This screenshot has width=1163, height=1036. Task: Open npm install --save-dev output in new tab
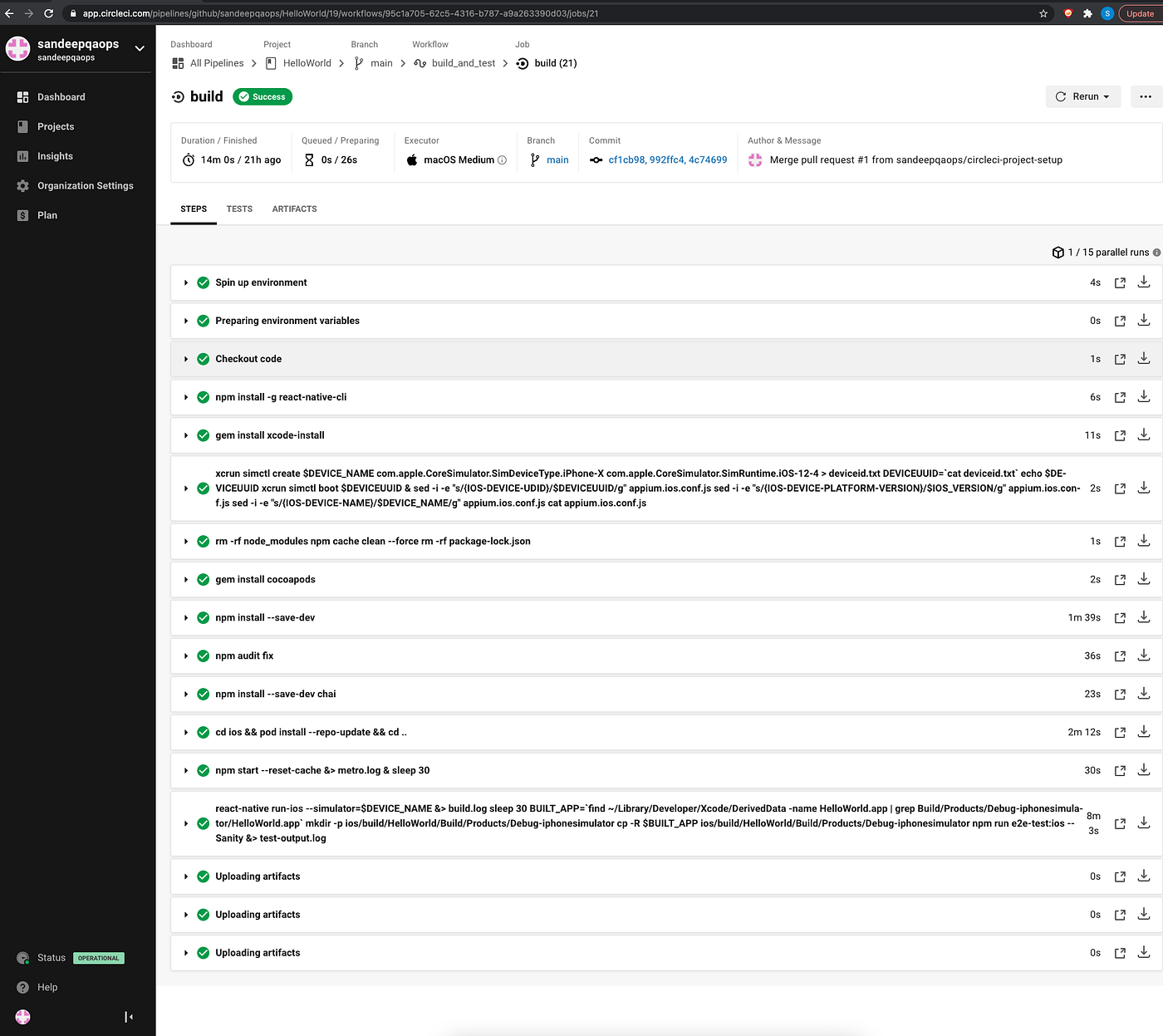pyautogui.click(x=1120, y=618)
